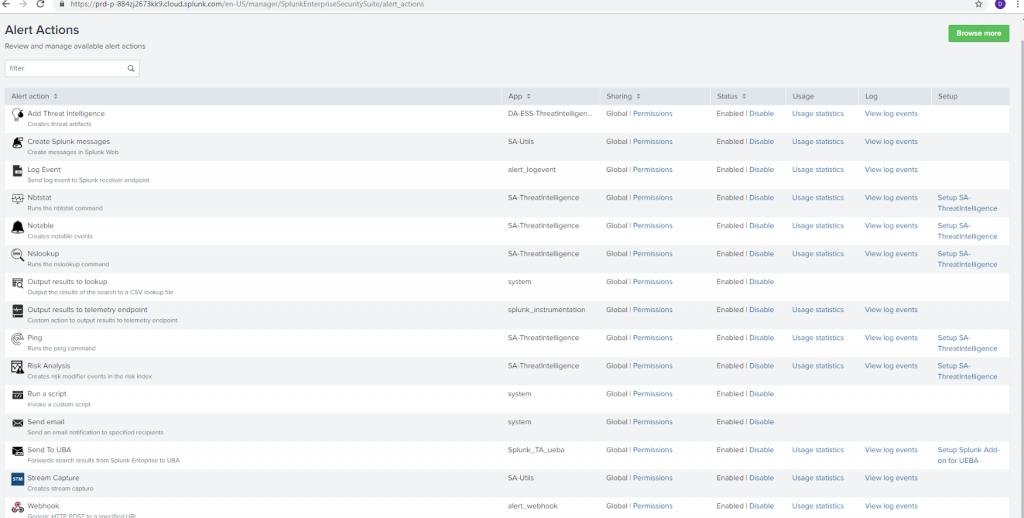The image size is (1024, 518).
Task: Click the Stream Capture STM icon
Action: click(18, 479)
